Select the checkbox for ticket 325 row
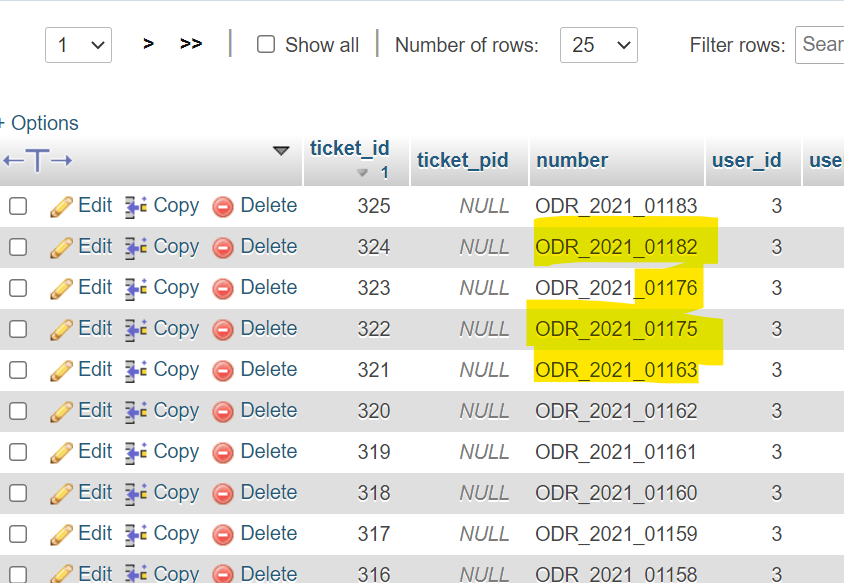 18,206
